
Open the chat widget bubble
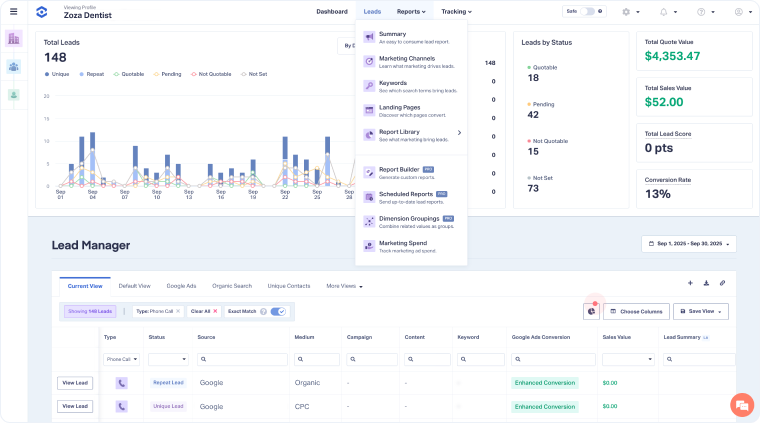pyautogui.click(x=741, y=404)
